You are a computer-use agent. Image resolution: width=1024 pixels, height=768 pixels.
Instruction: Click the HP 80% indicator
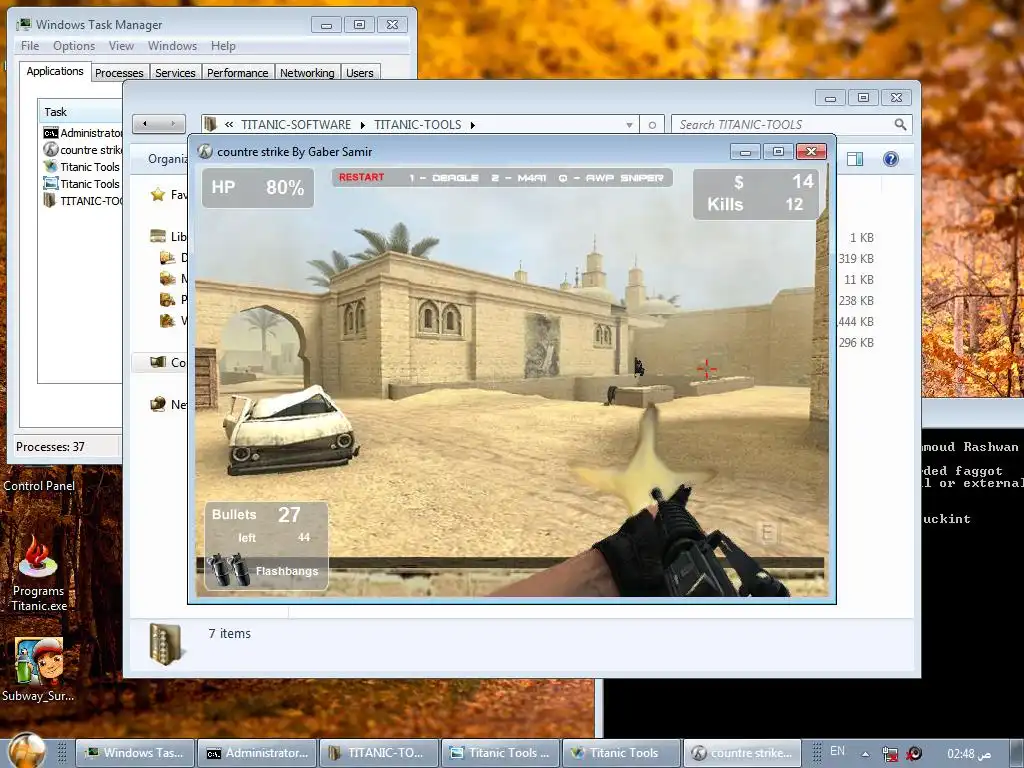tap(257, 187)
